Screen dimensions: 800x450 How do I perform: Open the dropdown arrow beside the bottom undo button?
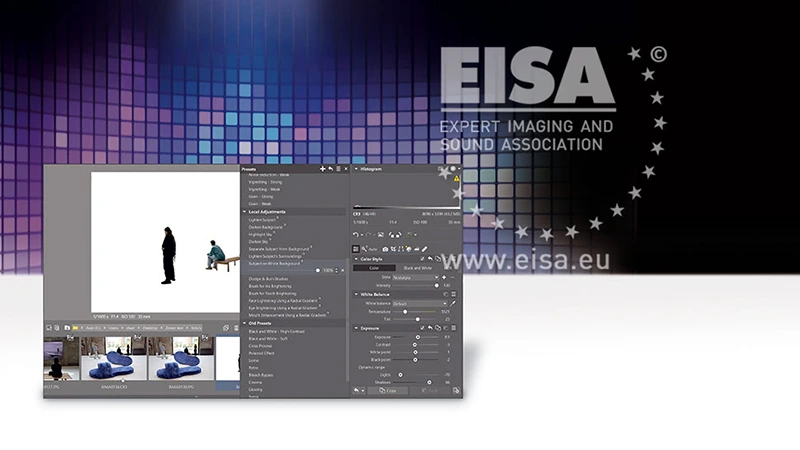click(363, 391)
